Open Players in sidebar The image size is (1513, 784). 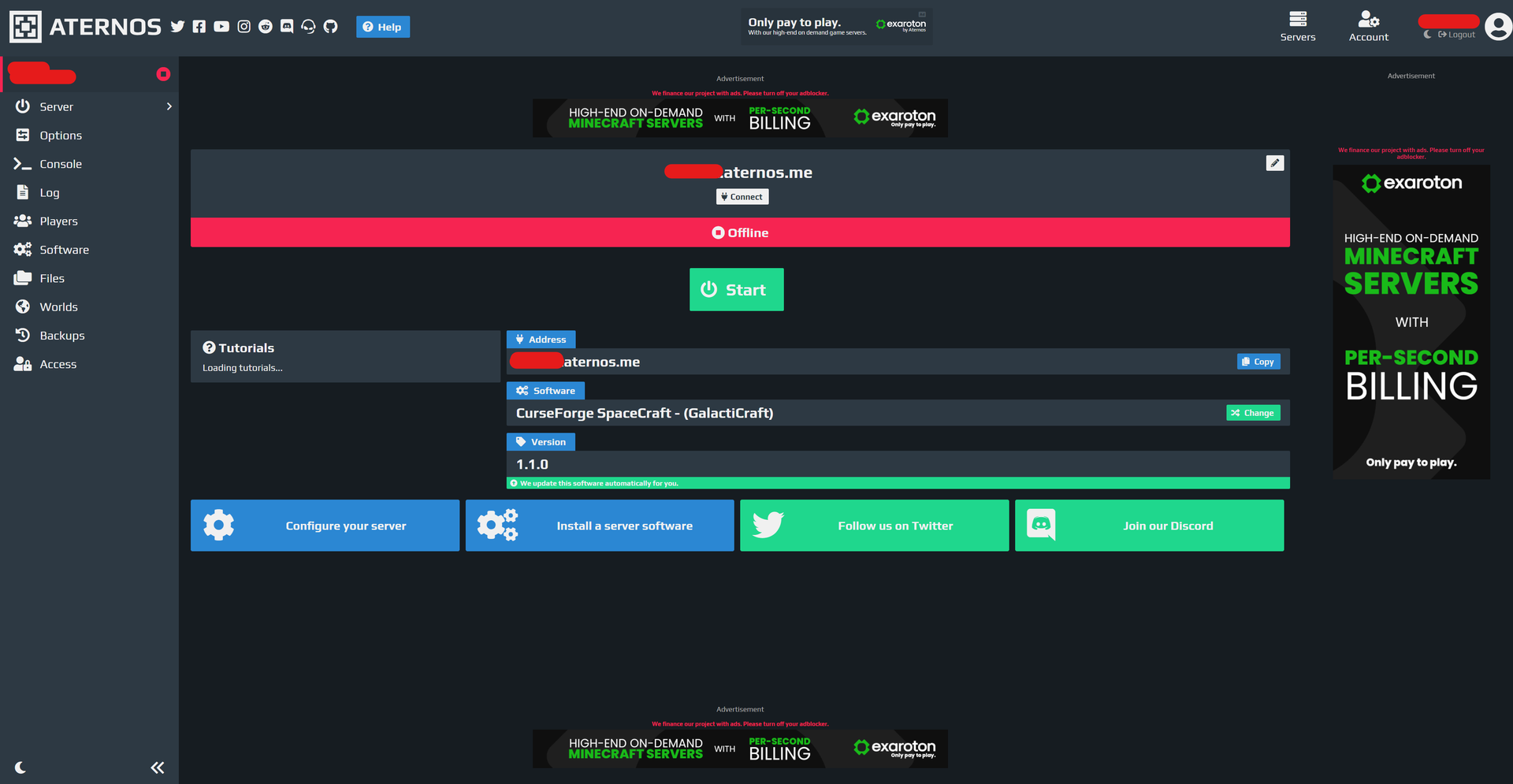(x=89, y=221)
